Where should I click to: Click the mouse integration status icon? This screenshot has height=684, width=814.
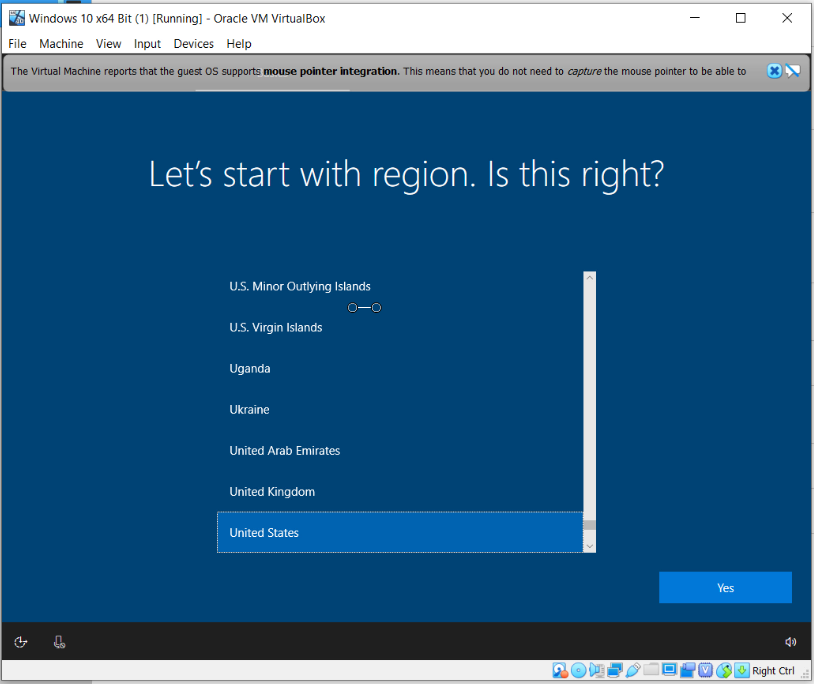tap(724, 671)
